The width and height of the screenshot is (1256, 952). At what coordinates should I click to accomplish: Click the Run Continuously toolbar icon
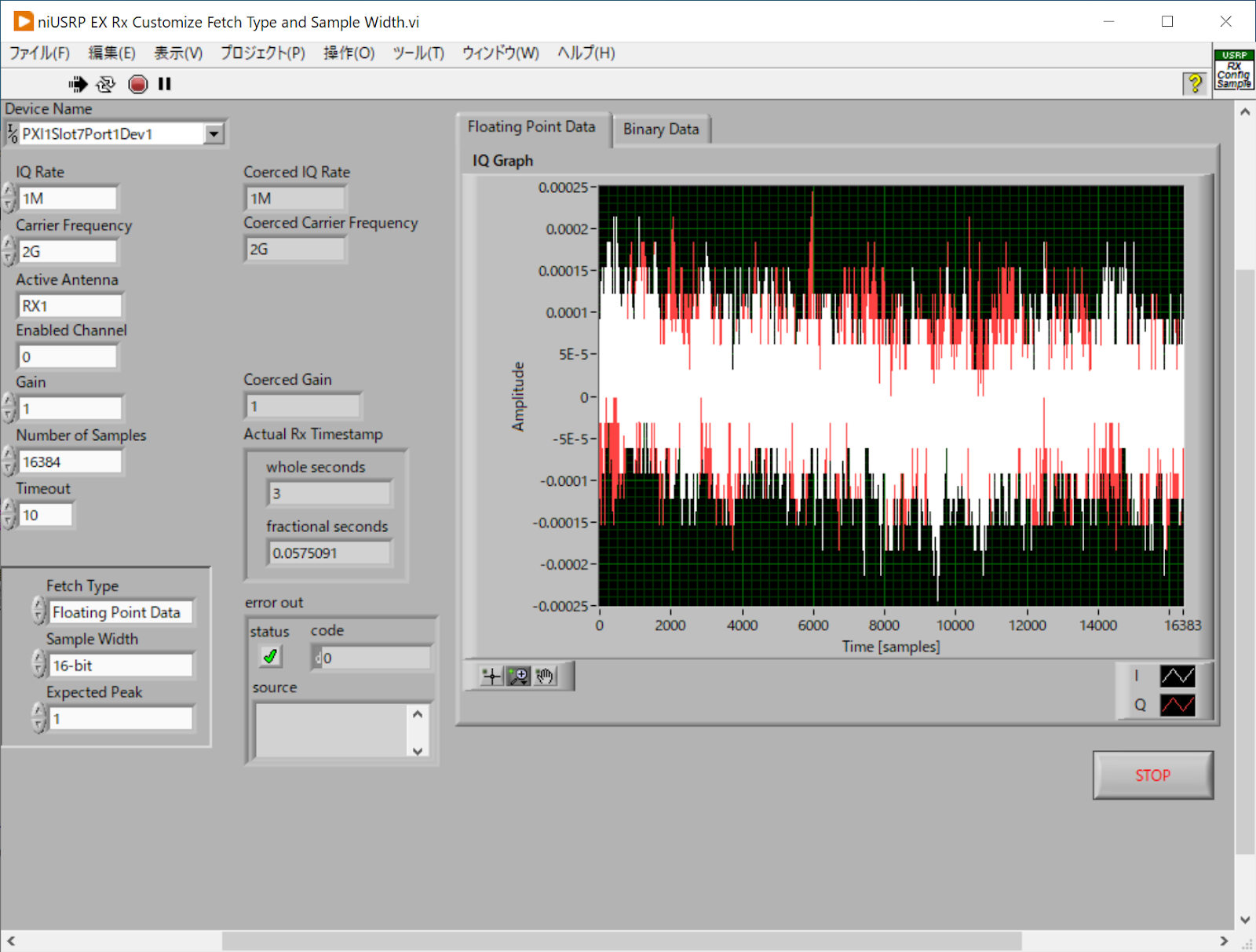tap(106, 84)
